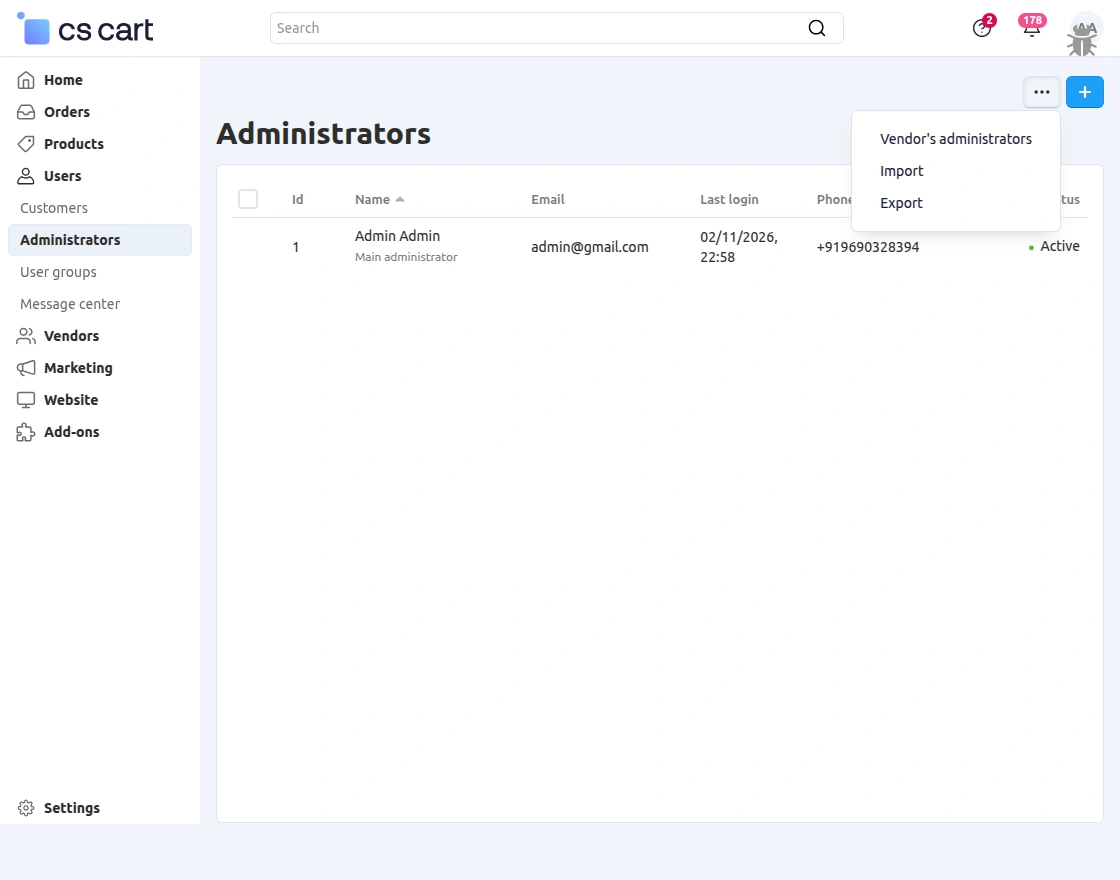
Task: Open Settings via the gear icon
Action: pyautogui.click(x=25, y=808)
